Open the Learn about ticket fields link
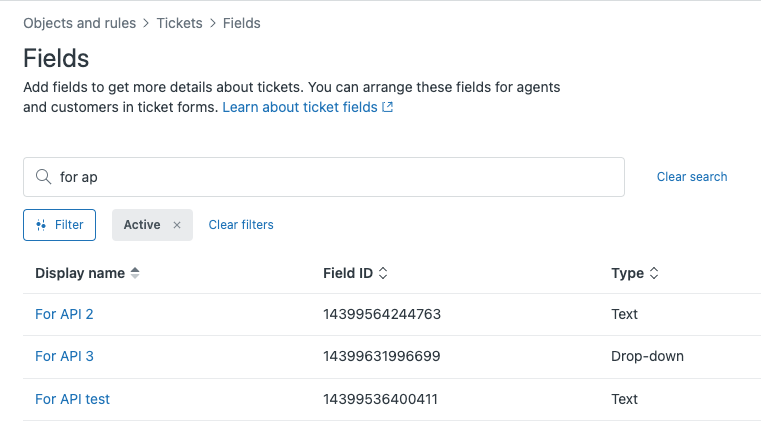The width and height of the screenshot is (761, 443). tap(300, 107)
